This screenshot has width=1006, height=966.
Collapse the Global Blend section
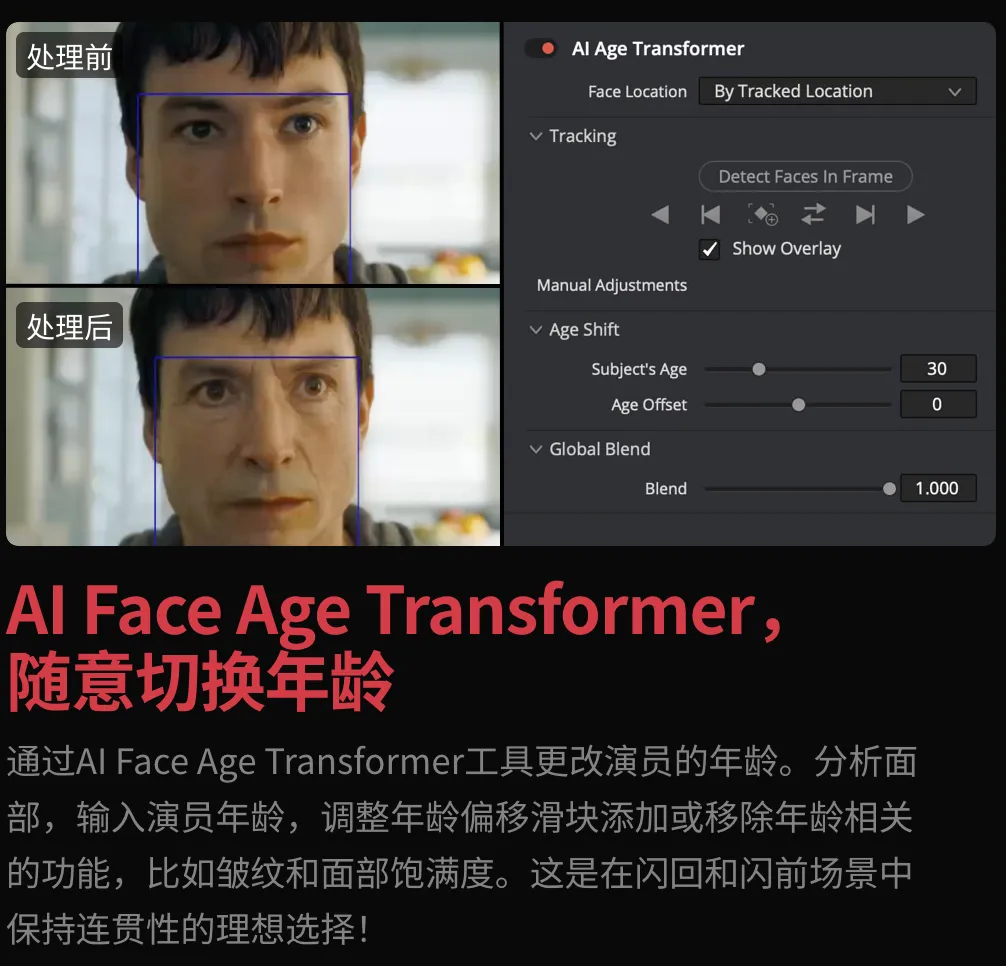tap(536, 449)
